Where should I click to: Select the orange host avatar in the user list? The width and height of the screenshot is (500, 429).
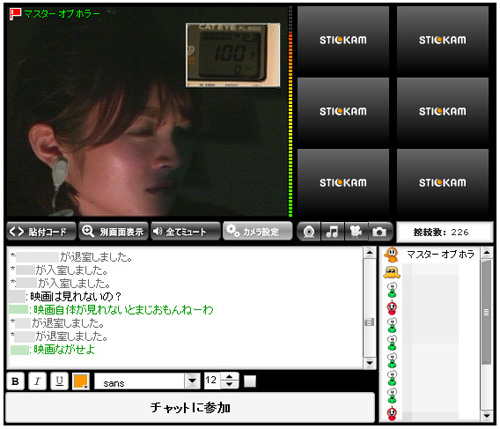click(x=392, y=255)
